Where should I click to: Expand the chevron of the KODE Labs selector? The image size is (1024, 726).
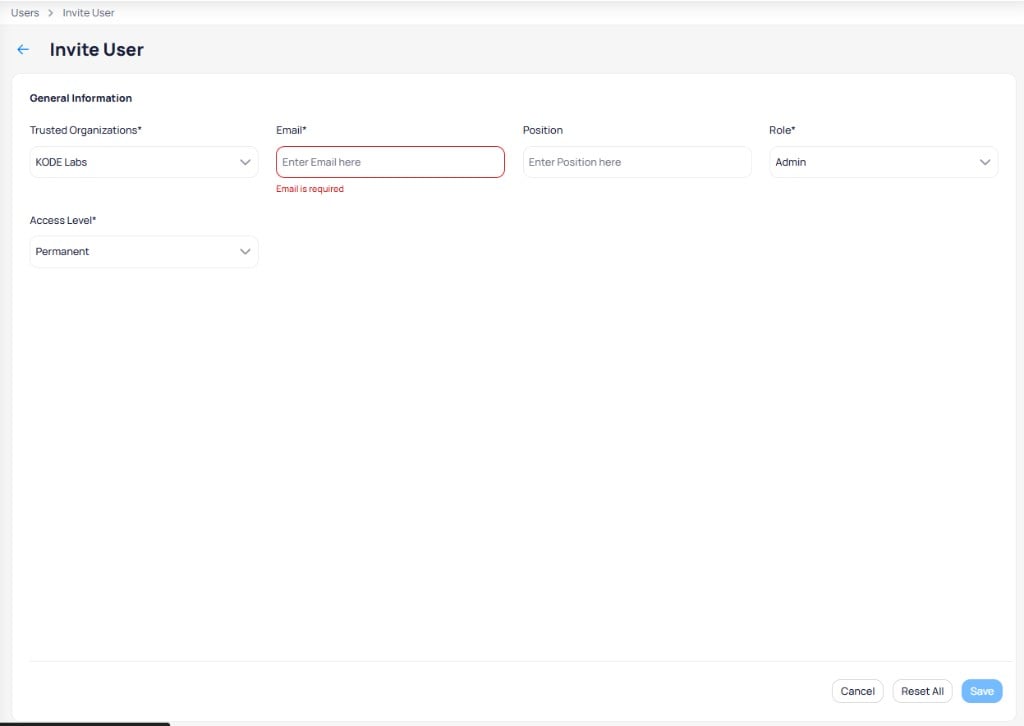[245, 162]
